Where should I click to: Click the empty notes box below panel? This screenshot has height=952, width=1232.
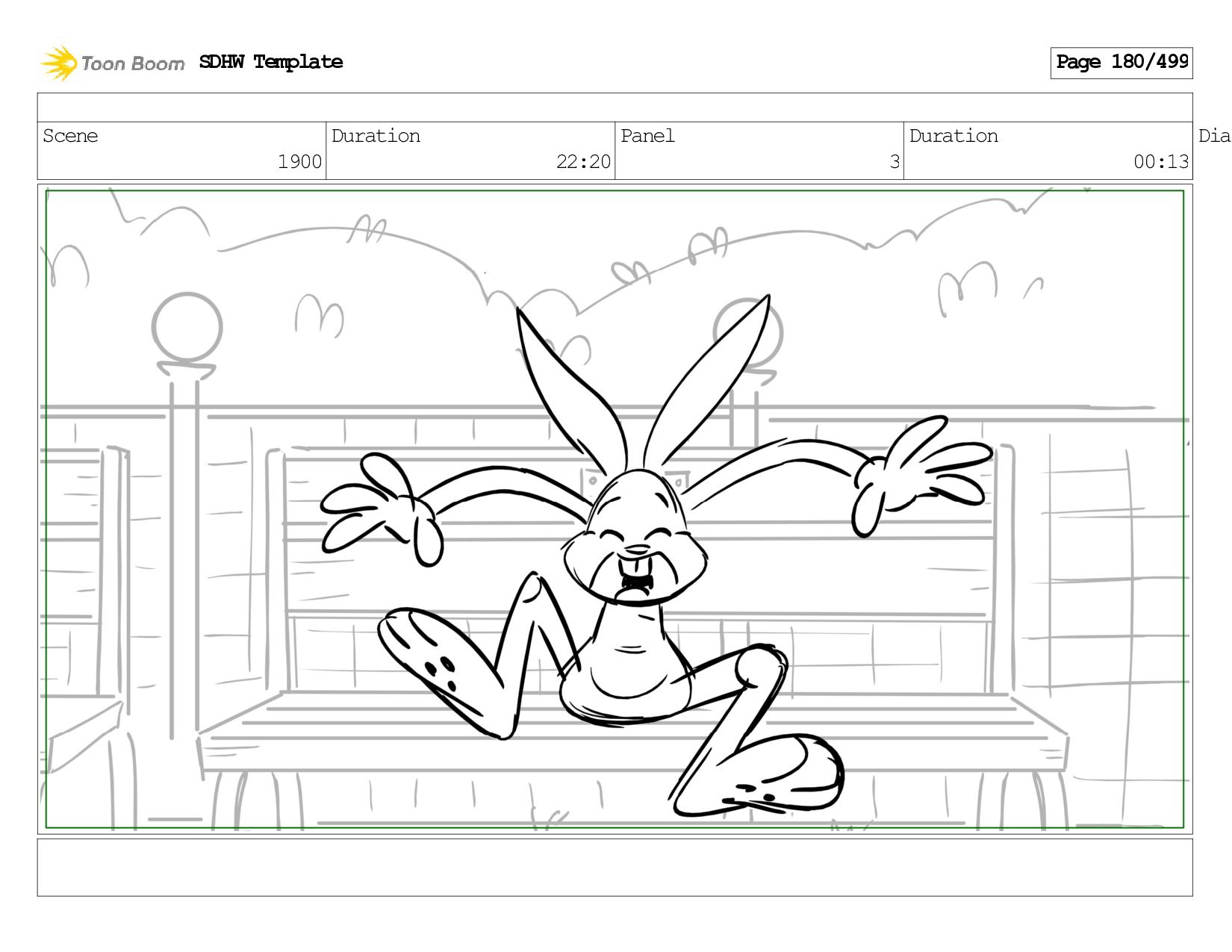click(615, 868)
